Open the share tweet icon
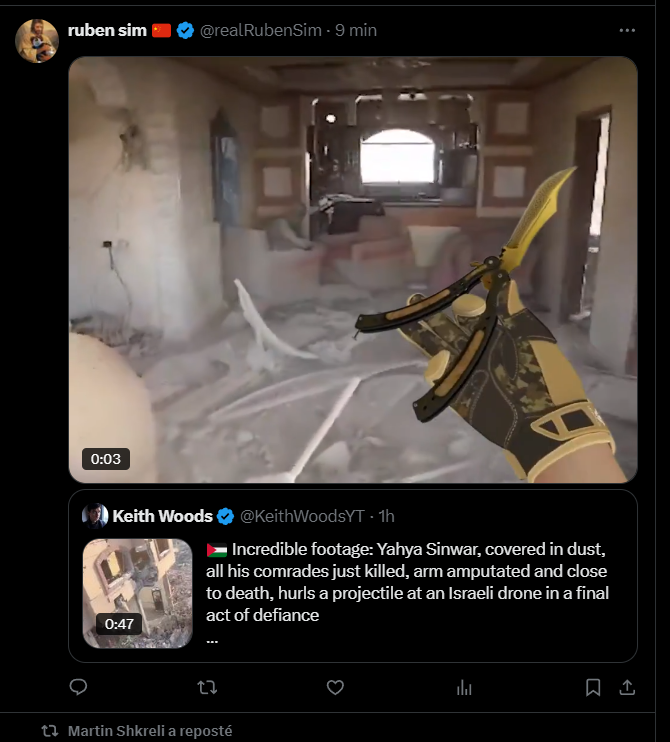 627,687
